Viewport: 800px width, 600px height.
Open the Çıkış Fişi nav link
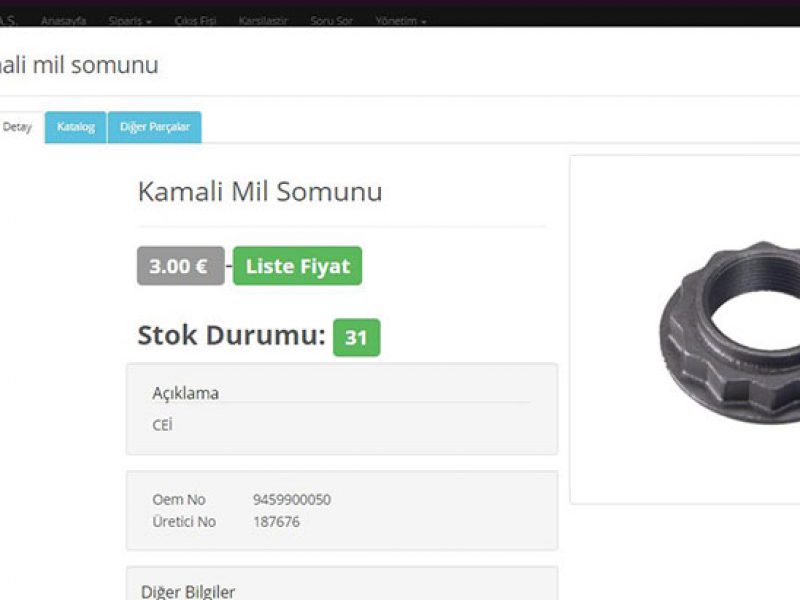[195, 20]
